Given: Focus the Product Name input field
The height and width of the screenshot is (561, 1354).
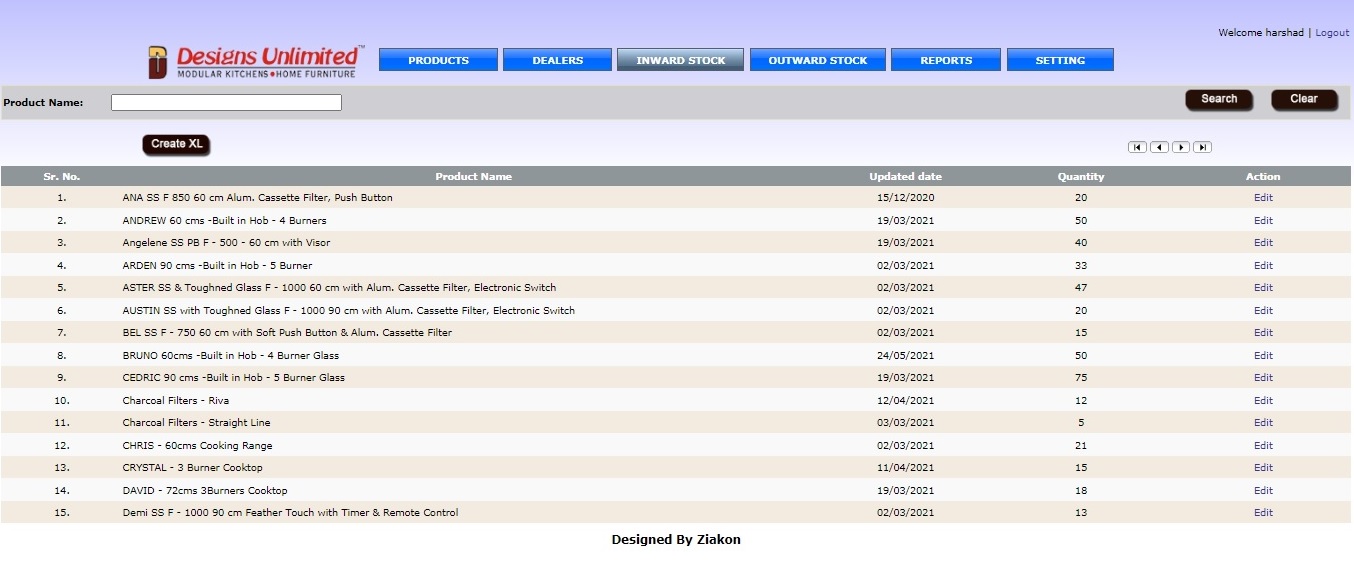Looking at the screenshot, I should pos(226,102).
